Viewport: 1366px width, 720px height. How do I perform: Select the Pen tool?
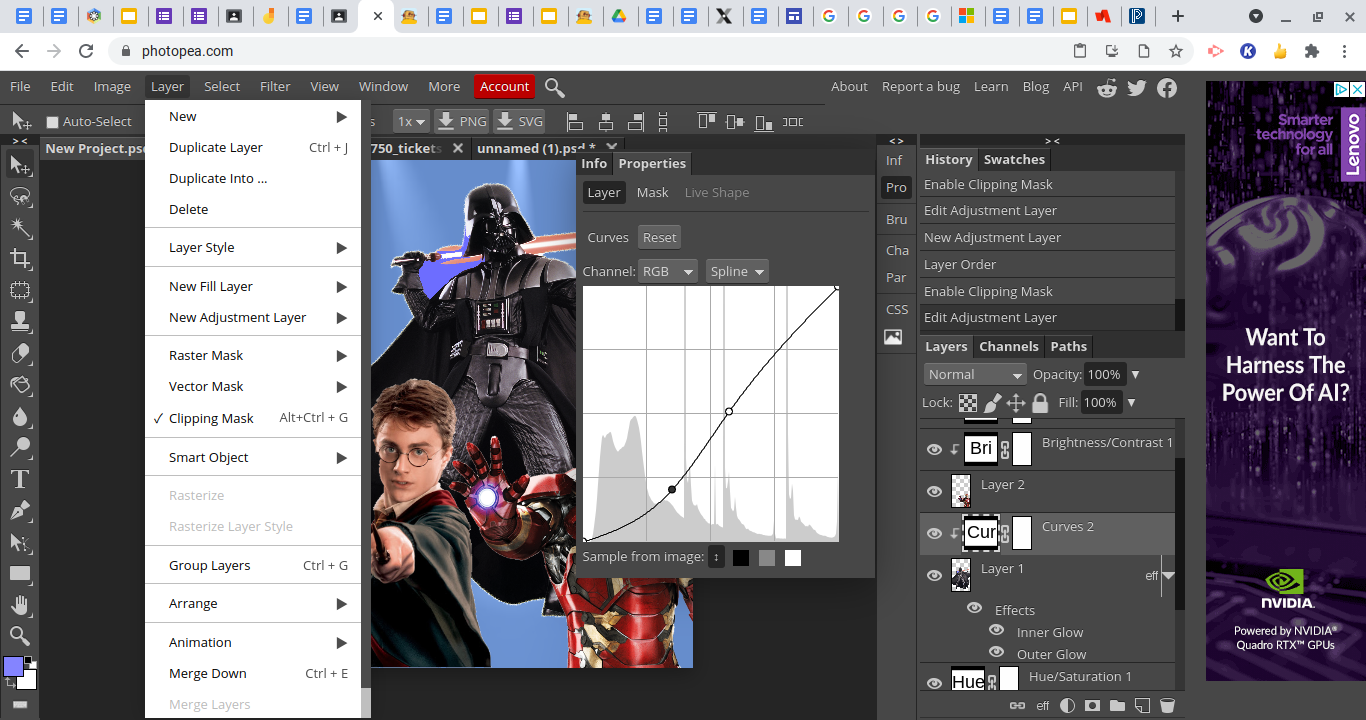[20, 511]
